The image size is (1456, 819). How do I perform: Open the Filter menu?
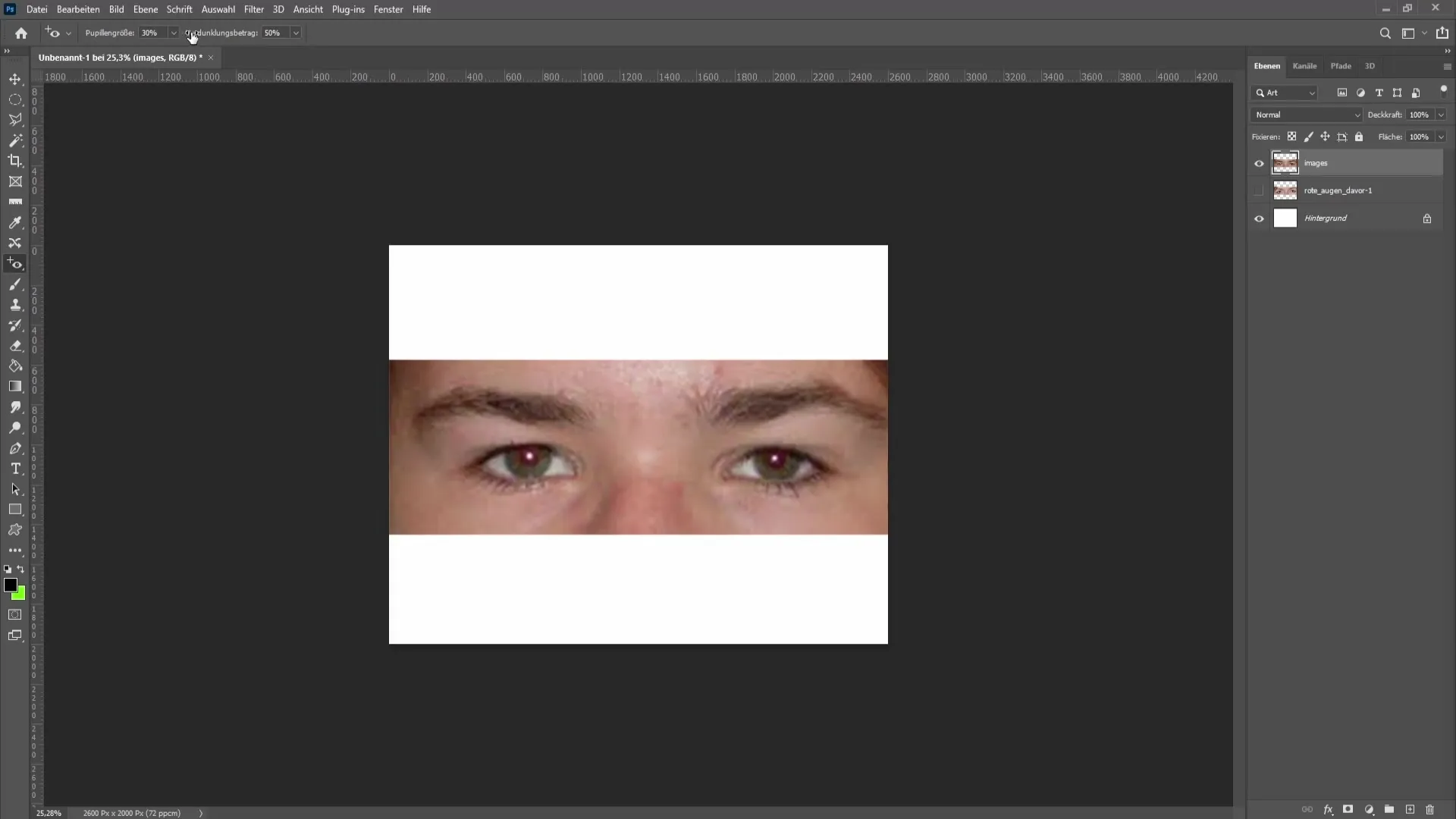click(x=253, y=9)
